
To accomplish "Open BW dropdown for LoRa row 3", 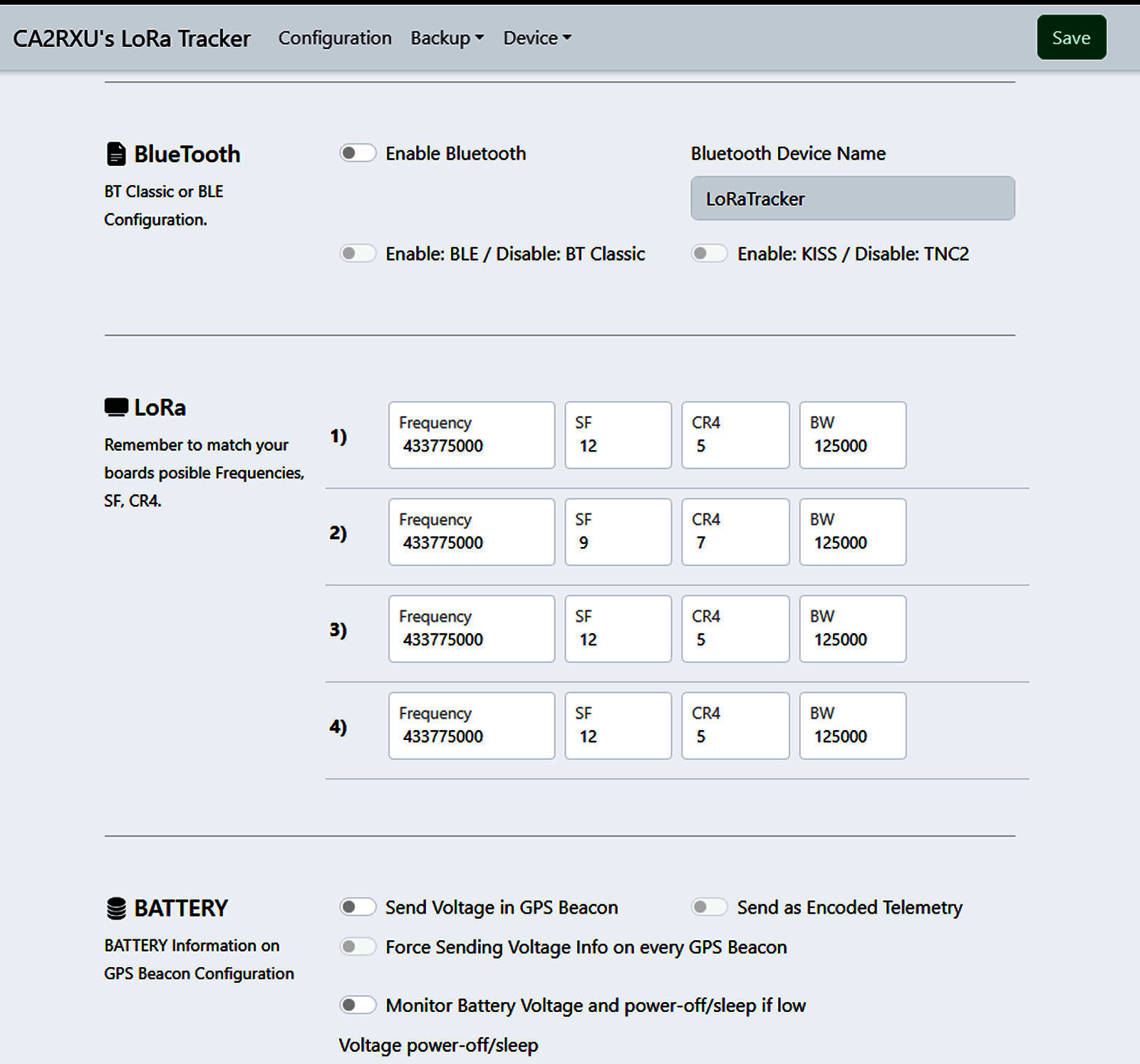I will point(852,629).
